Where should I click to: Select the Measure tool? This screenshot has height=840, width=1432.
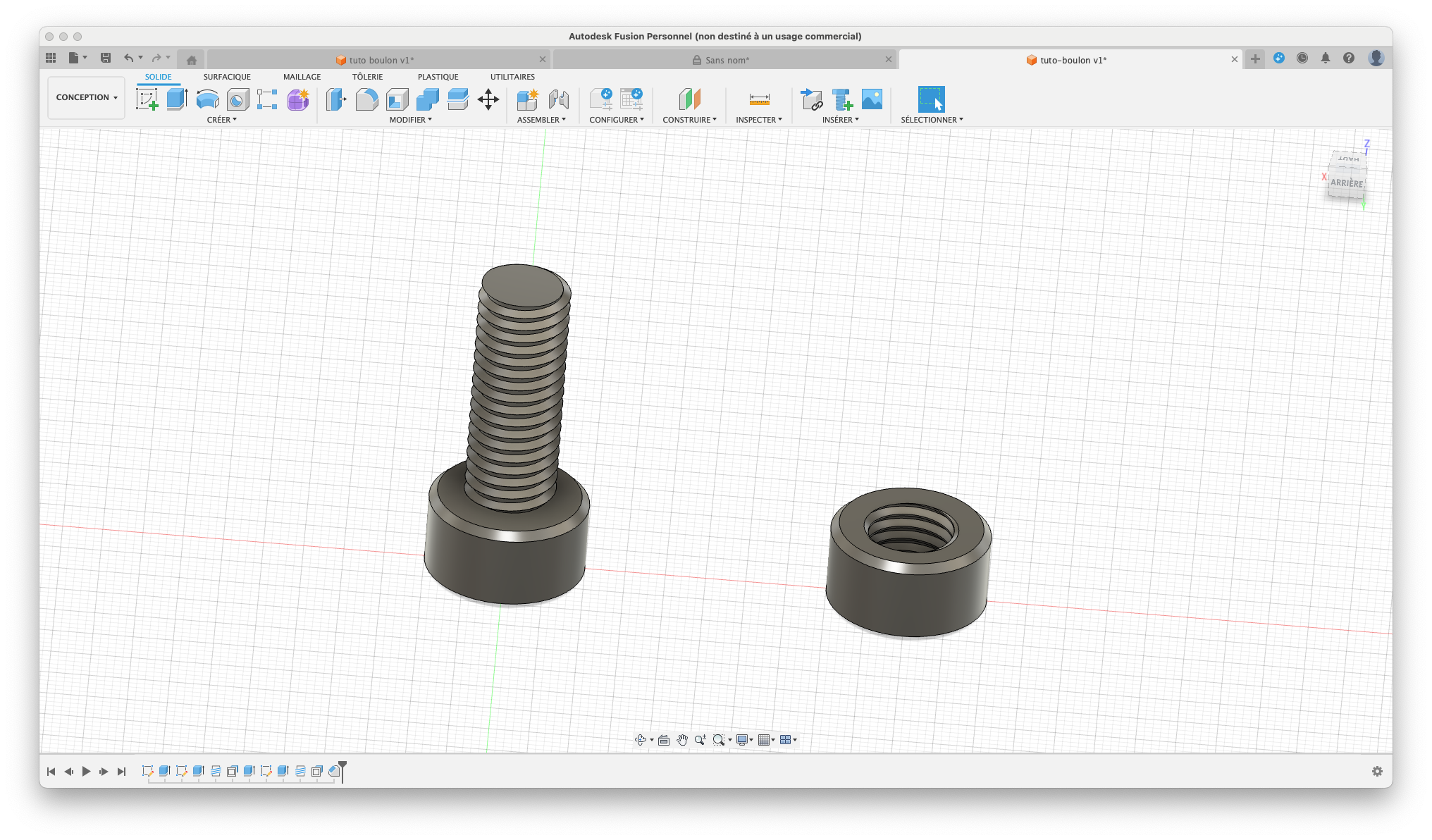click(759, 99)
